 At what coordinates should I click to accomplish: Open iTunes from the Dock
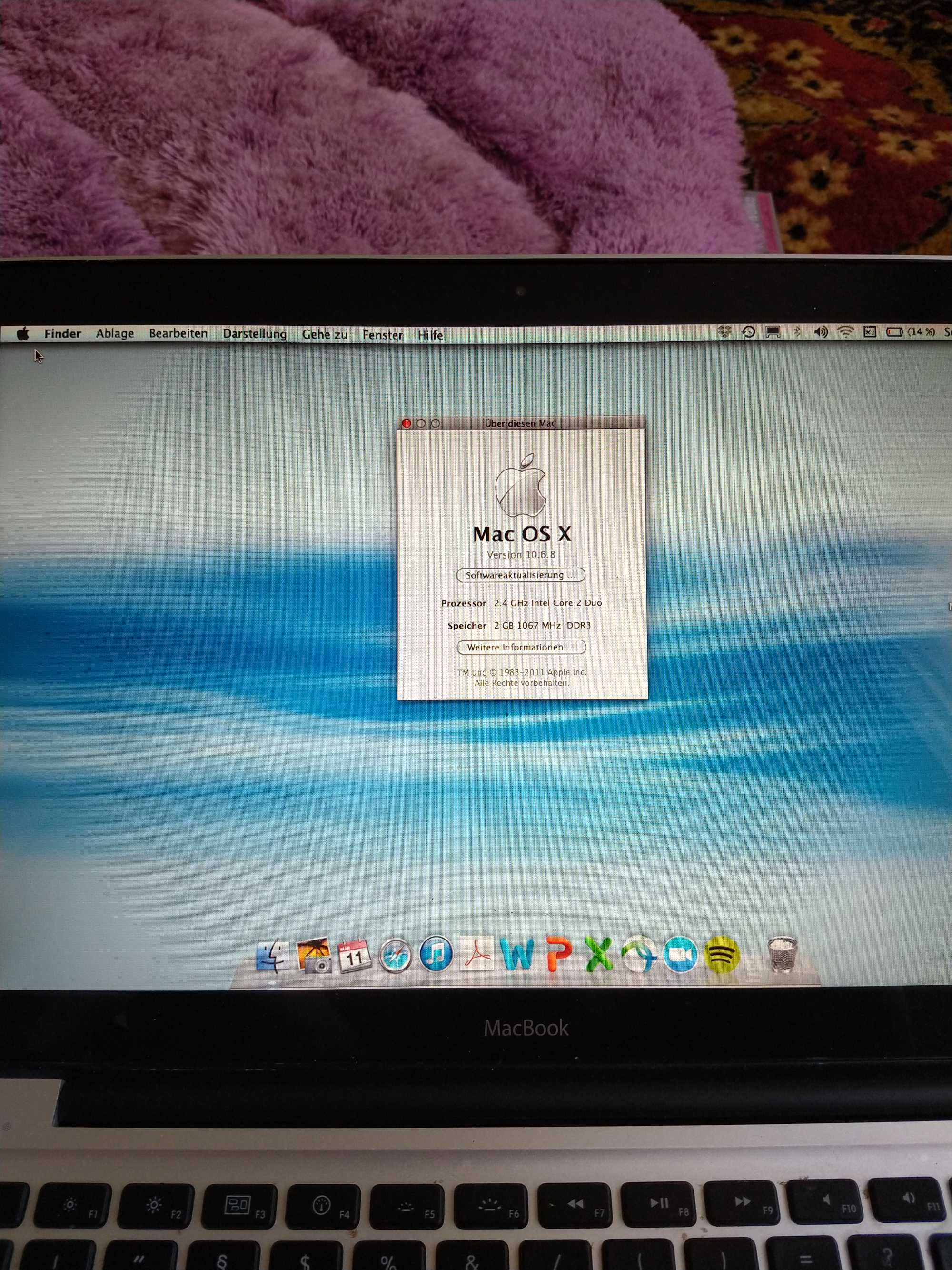pos(436,954)
